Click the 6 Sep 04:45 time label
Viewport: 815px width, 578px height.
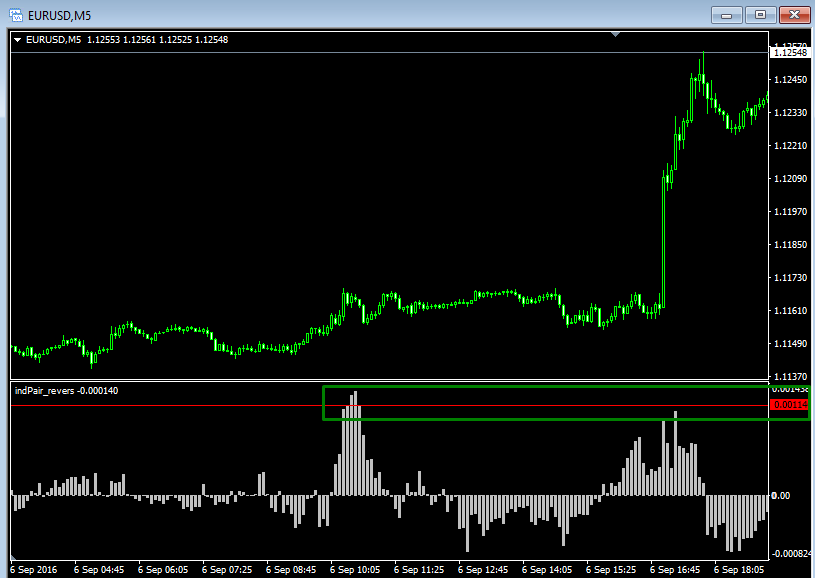tap(99, 570)
